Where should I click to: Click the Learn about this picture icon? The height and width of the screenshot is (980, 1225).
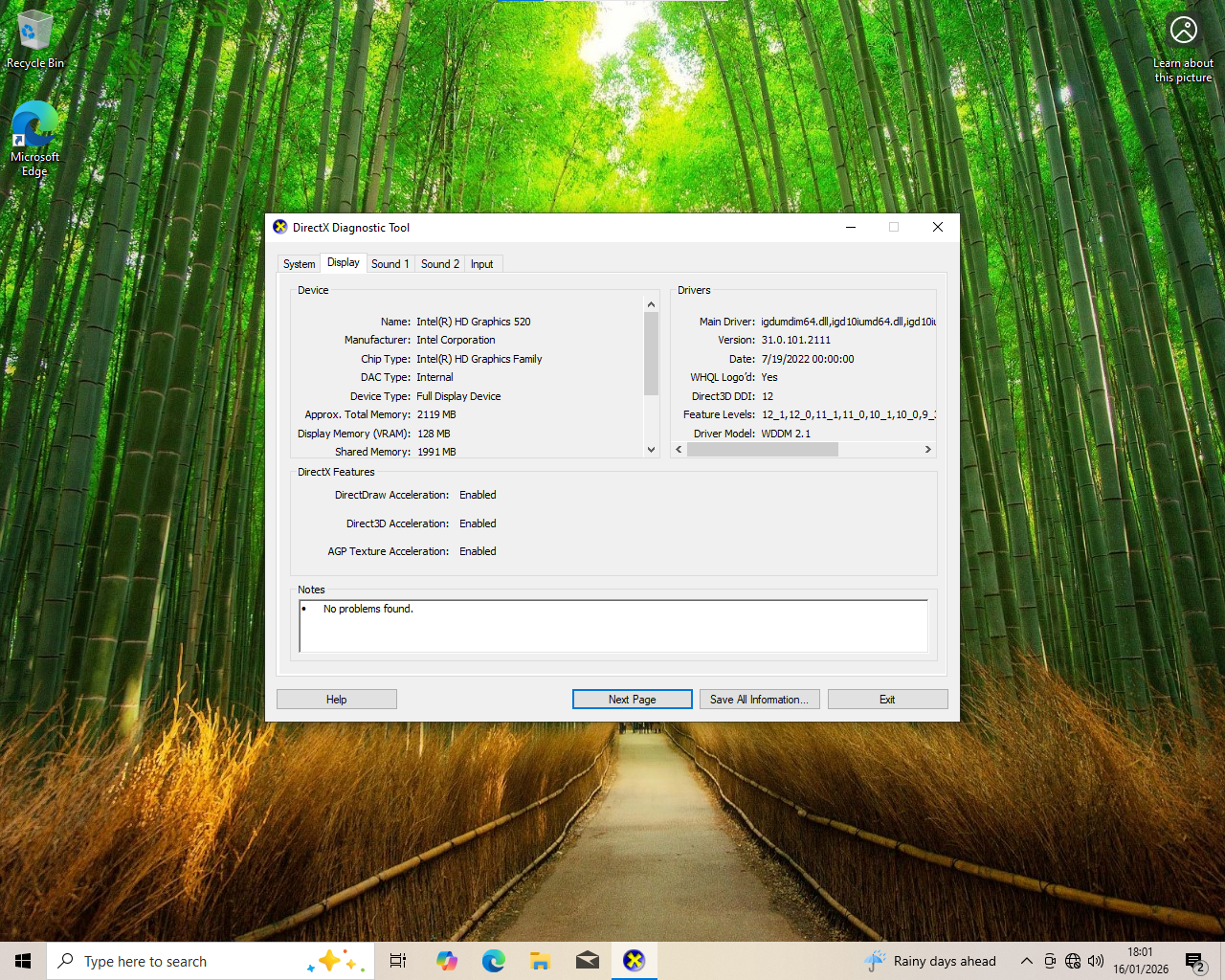1183,29
